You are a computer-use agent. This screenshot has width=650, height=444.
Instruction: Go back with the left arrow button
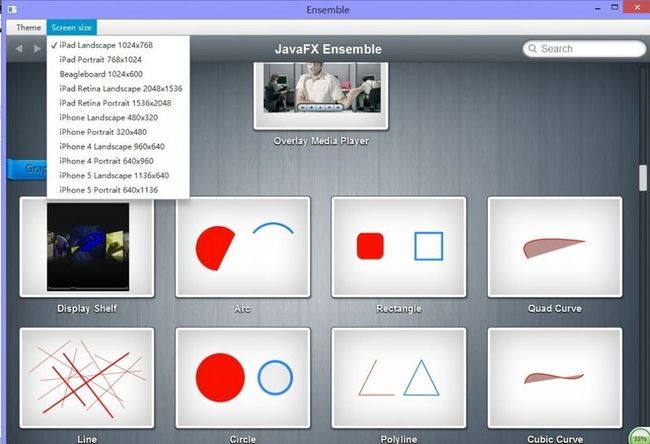pyautogui.click(x=19, y=49)
